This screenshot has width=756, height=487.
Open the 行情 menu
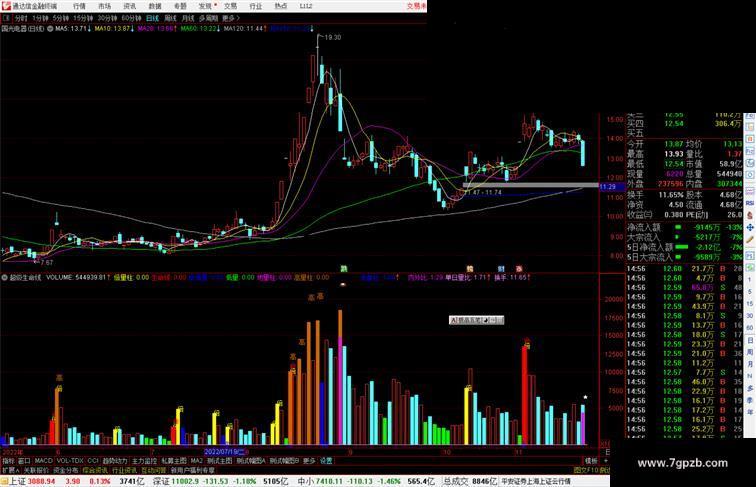(79, 6)
